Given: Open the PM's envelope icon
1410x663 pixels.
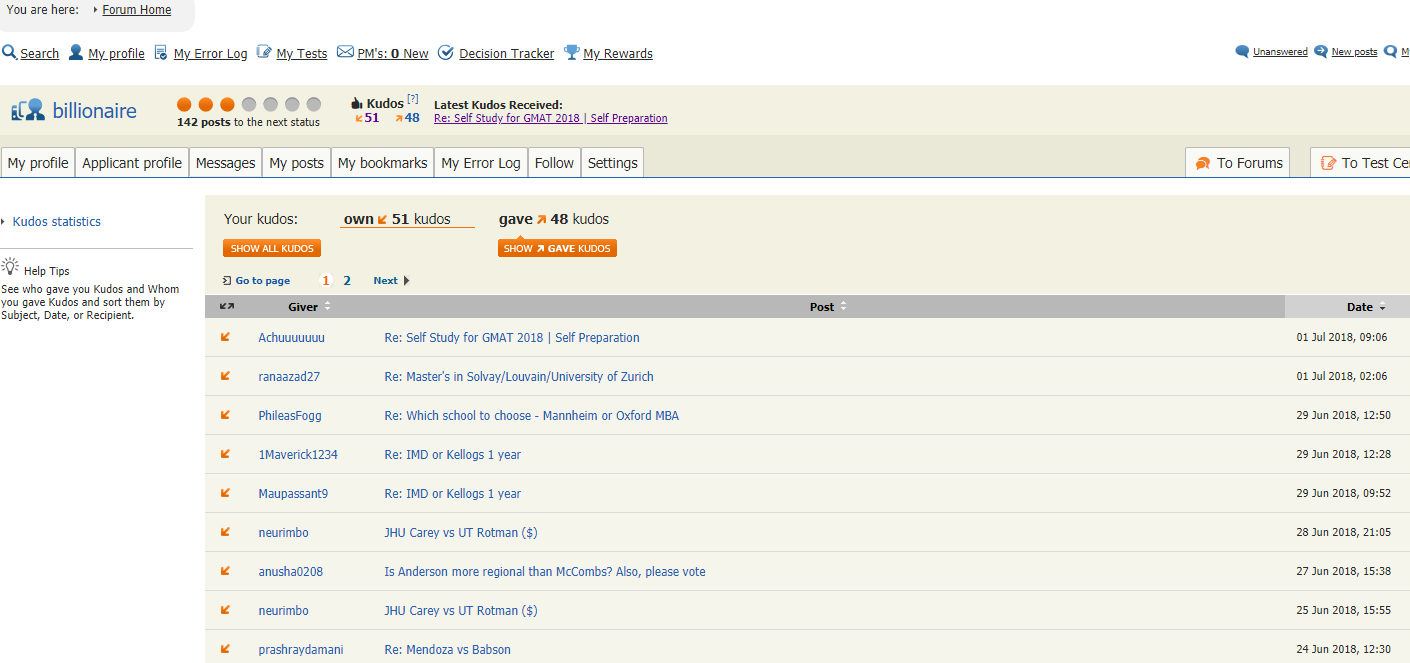Looking at the screenshot, I should pos(345,53).
